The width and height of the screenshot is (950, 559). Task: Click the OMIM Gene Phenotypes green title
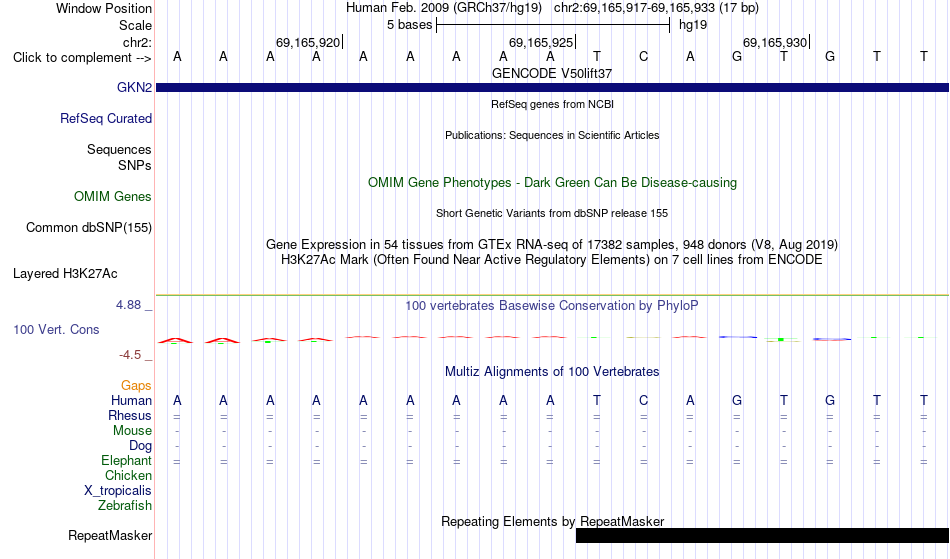point(552,182)
